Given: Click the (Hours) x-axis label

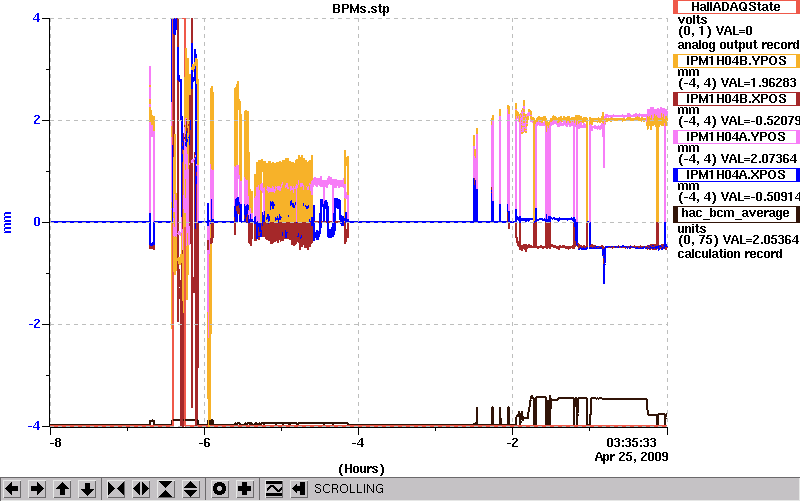Looking at the screenshot, I should click(361, 468).
